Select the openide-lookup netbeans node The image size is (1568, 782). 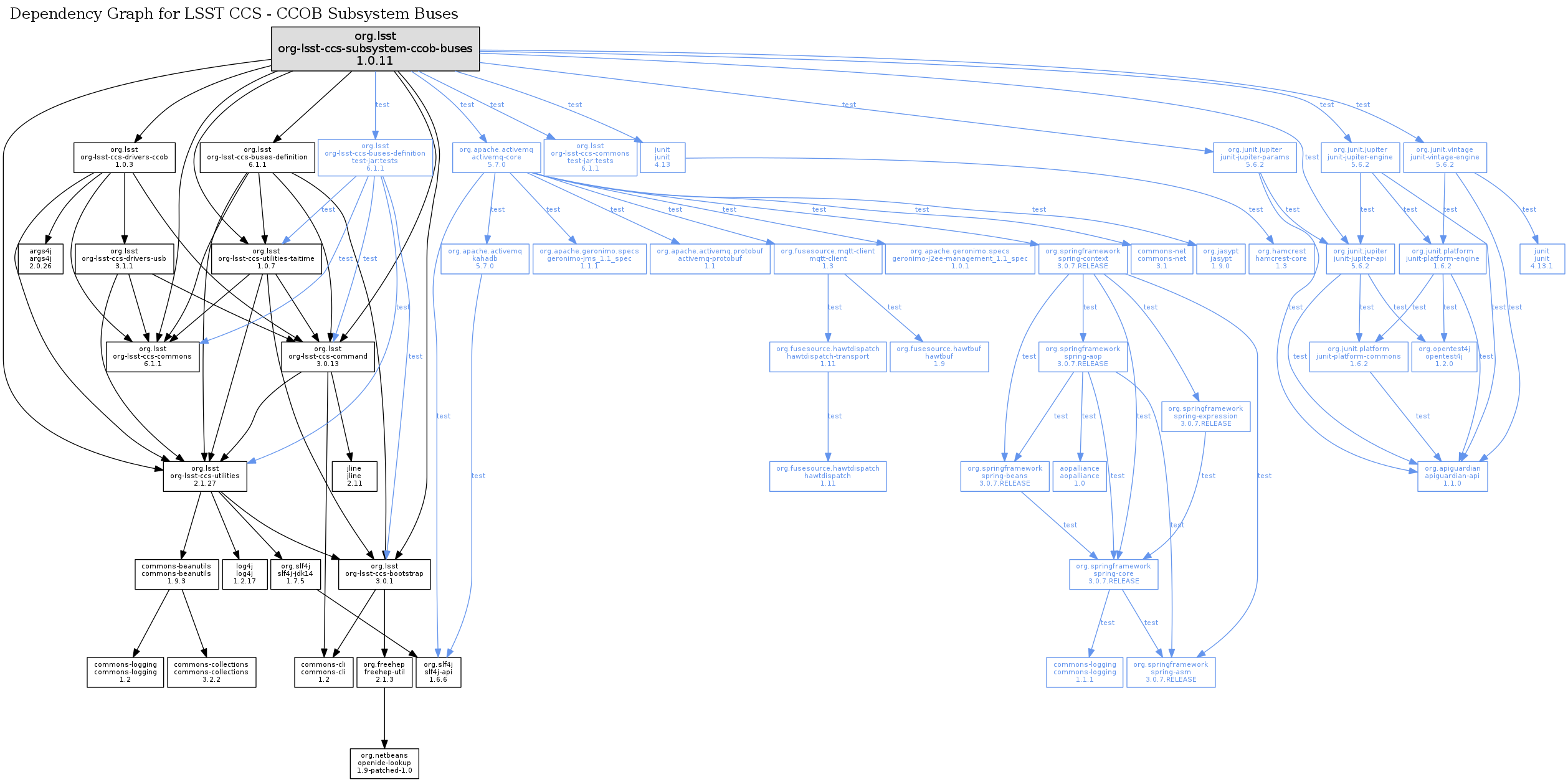click(x=384, y=763)
